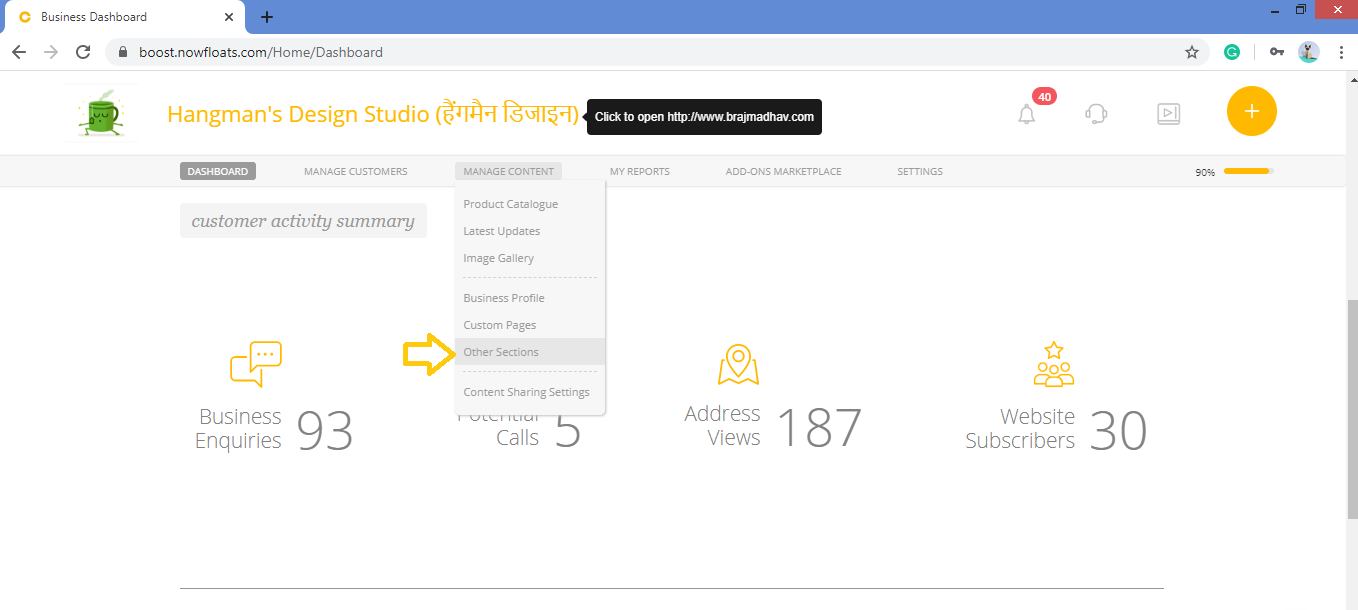
Task: Open support with the headset icon
Action: pyautogui.click(x=1096, y=114)
